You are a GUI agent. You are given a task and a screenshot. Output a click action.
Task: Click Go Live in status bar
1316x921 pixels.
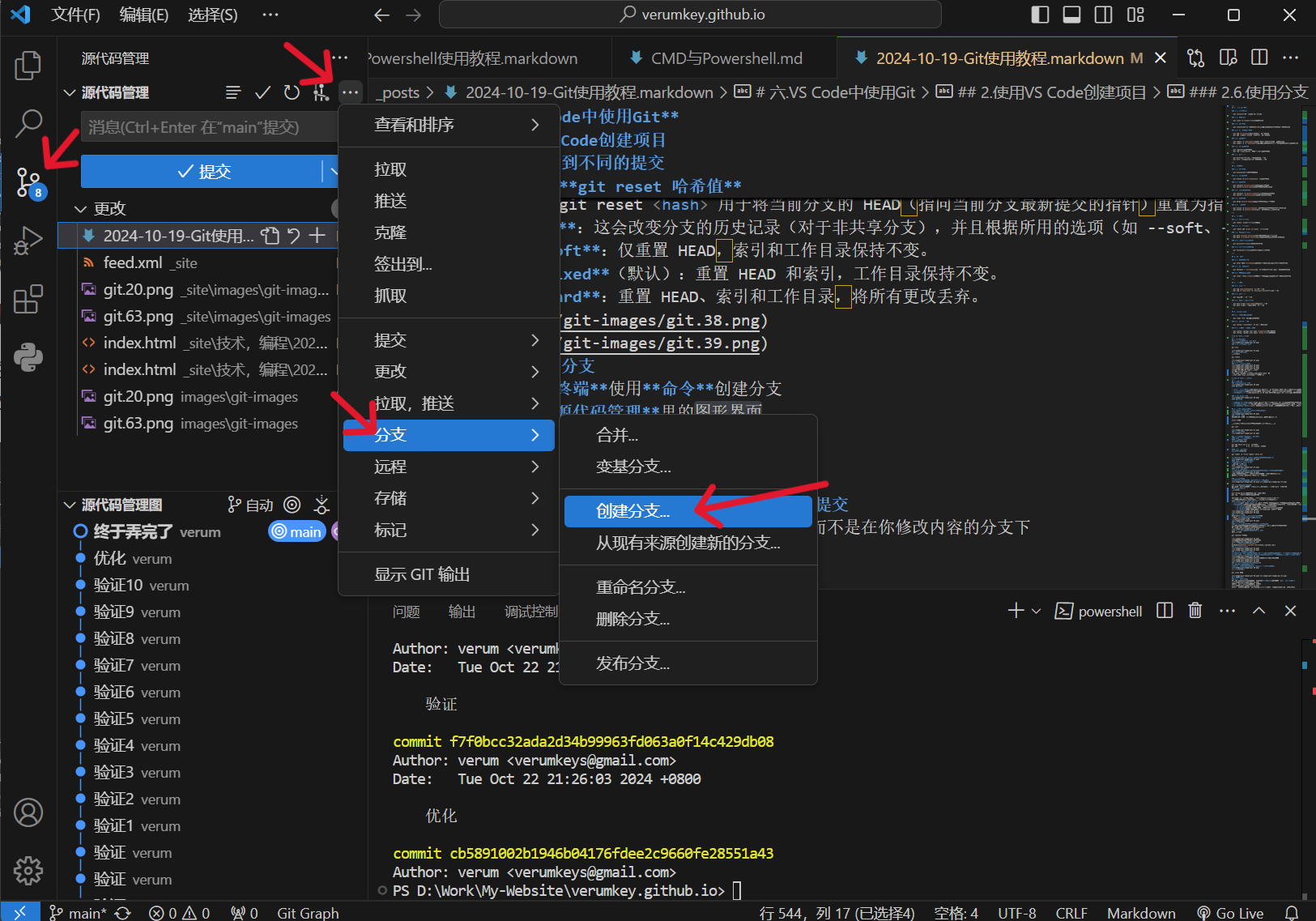(1230, 912)
